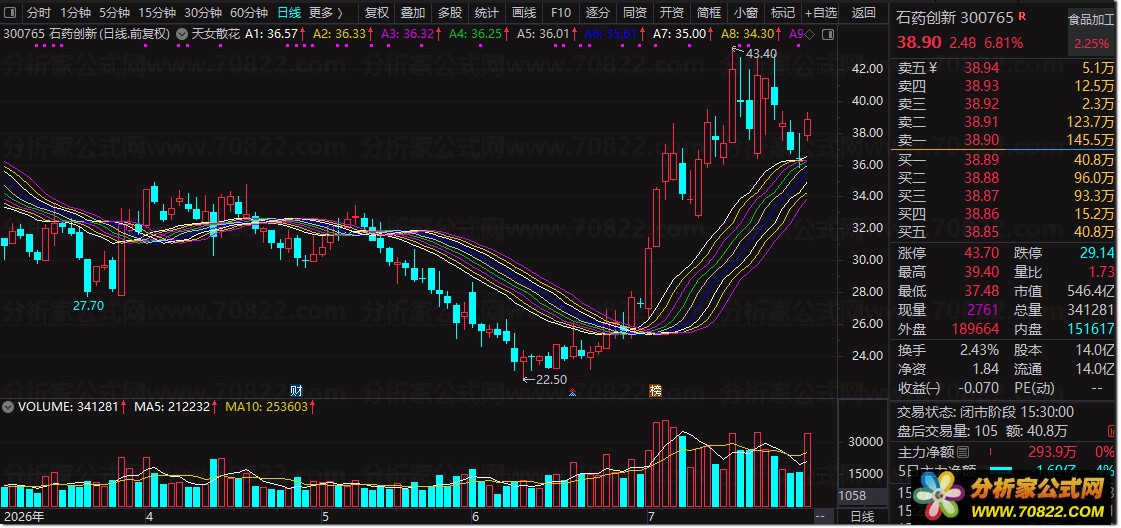This screenshot has height=528, width=1121.
Task: Click the 叠加 overlay button
Action: 413,13
